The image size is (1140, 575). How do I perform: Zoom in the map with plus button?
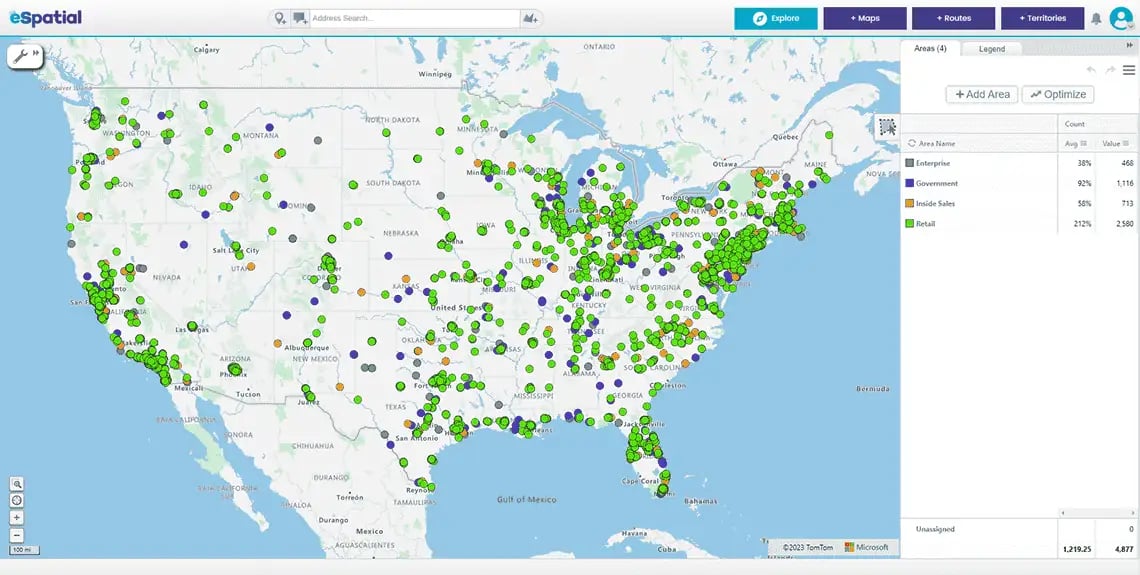pos(17,518)
